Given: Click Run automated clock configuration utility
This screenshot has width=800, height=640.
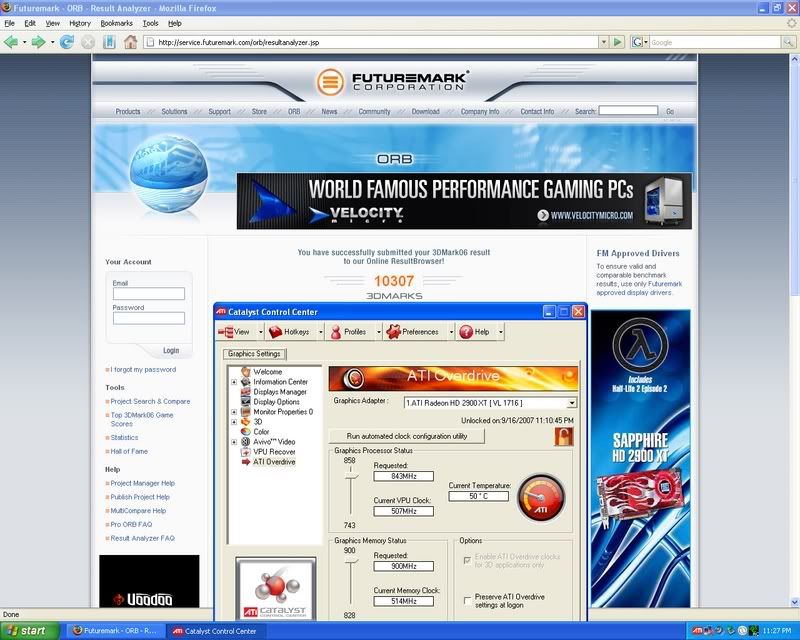Looking at the screenshot, I should click(x=407, y=436).
